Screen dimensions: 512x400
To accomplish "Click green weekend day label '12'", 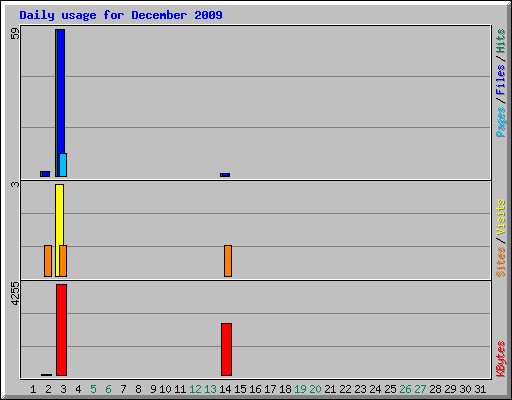I will pos(195,389).
